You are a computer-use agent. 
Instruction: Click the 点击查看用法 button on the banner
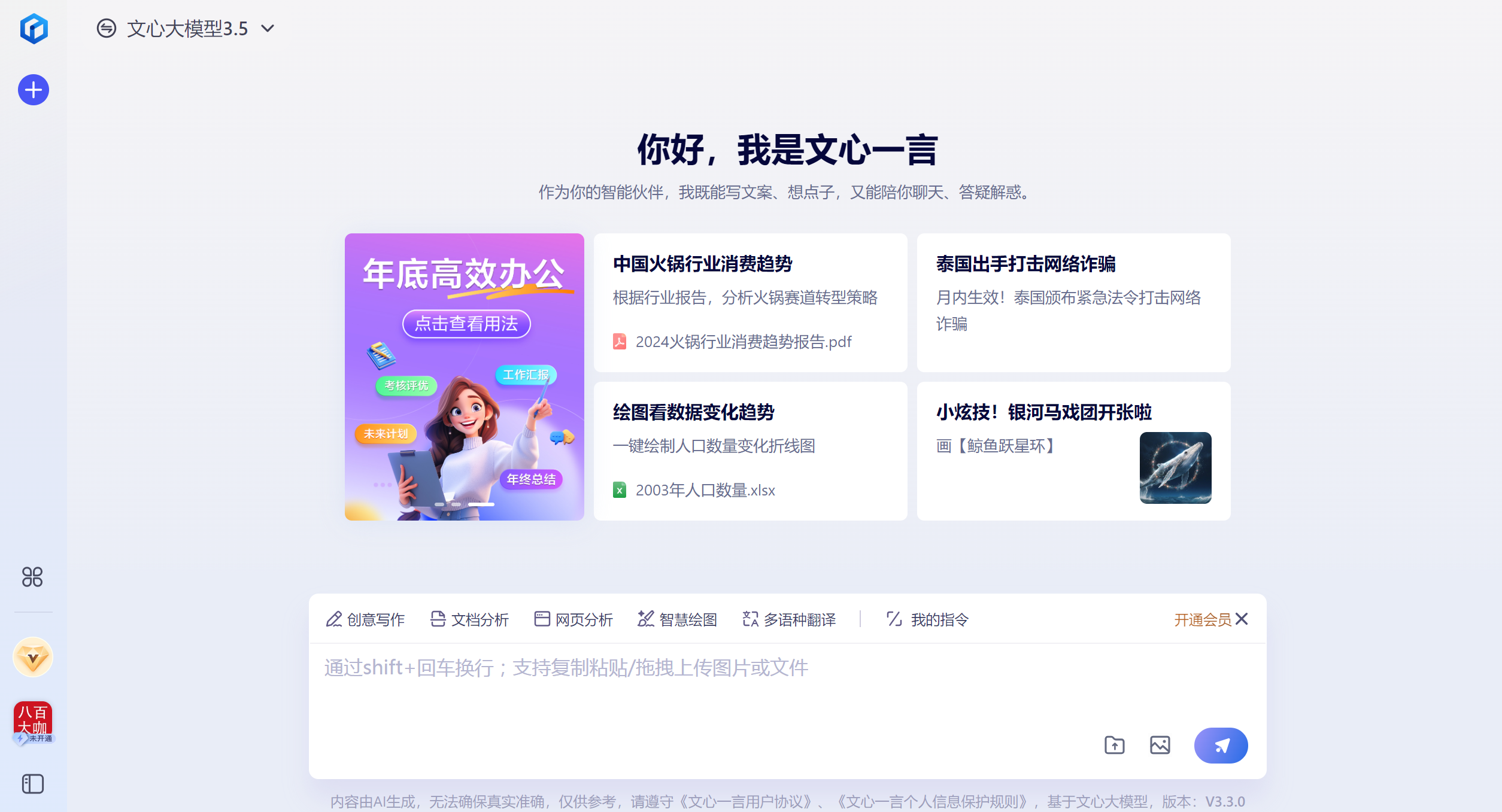(466, 324)
